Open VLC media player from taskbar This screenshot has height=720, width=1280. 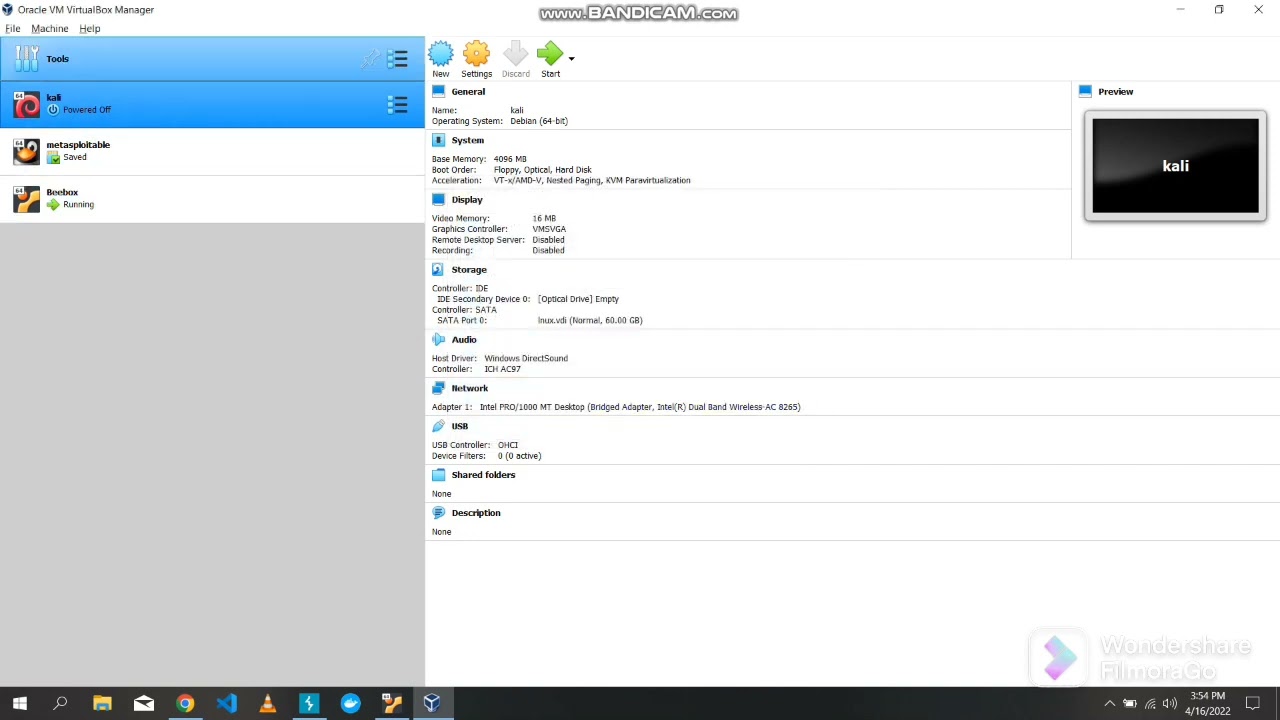[x=268, y=704]
